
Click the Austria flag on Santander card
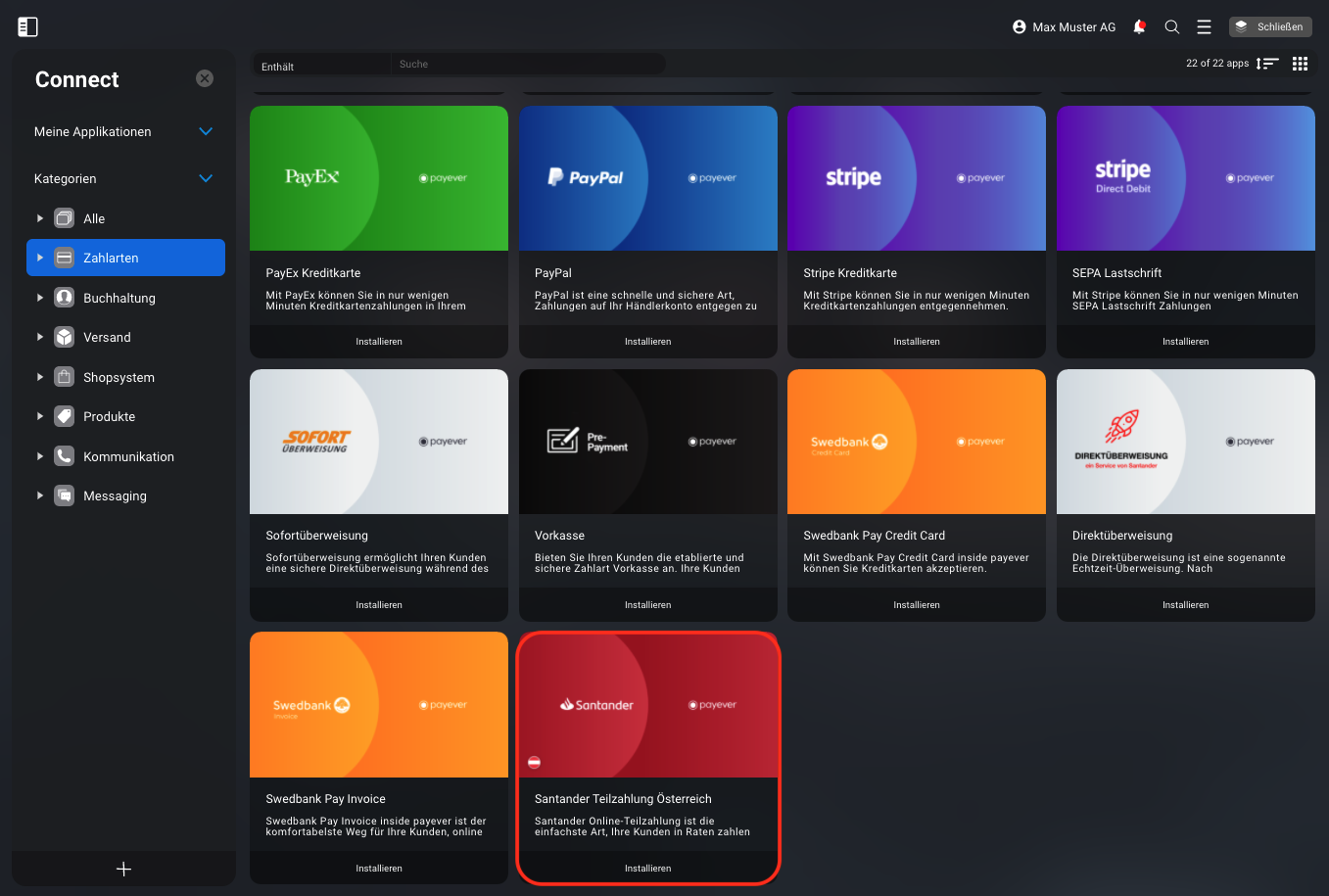coord(535,762)
